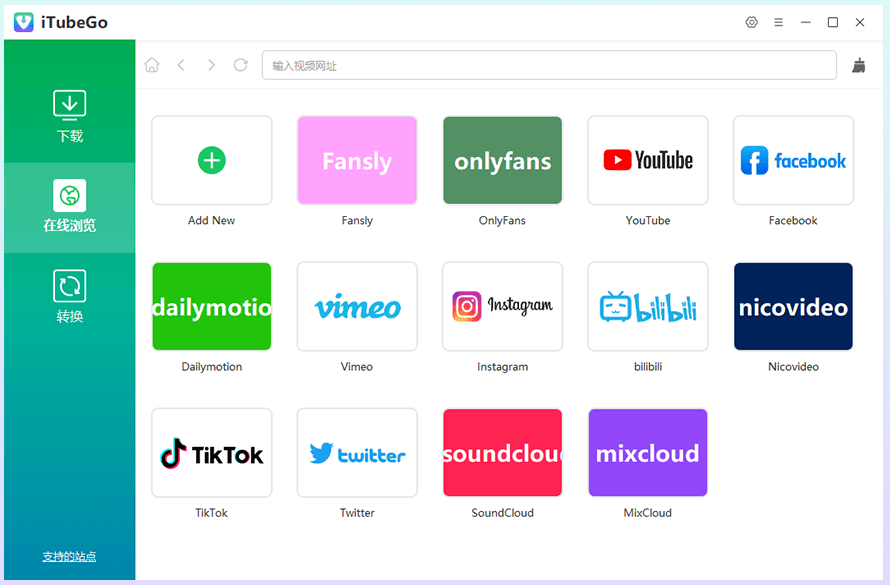Click the video URL input field

coord(549,65)
